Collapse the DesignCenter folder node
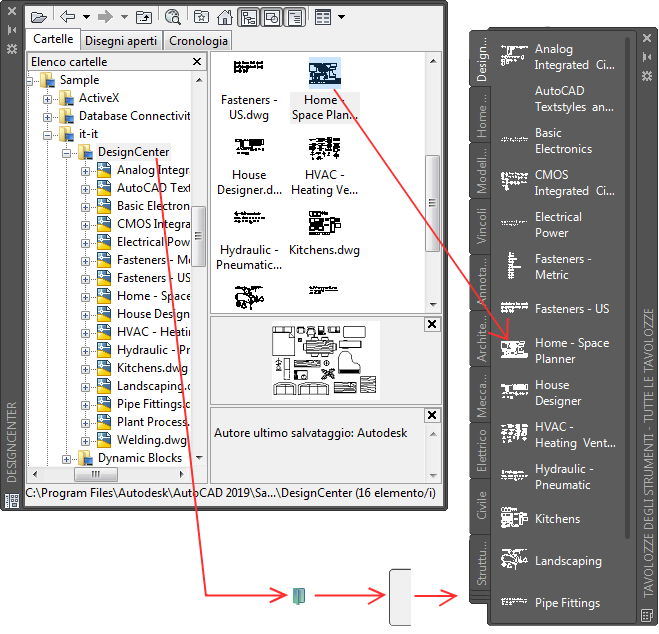 pos(66,153)
